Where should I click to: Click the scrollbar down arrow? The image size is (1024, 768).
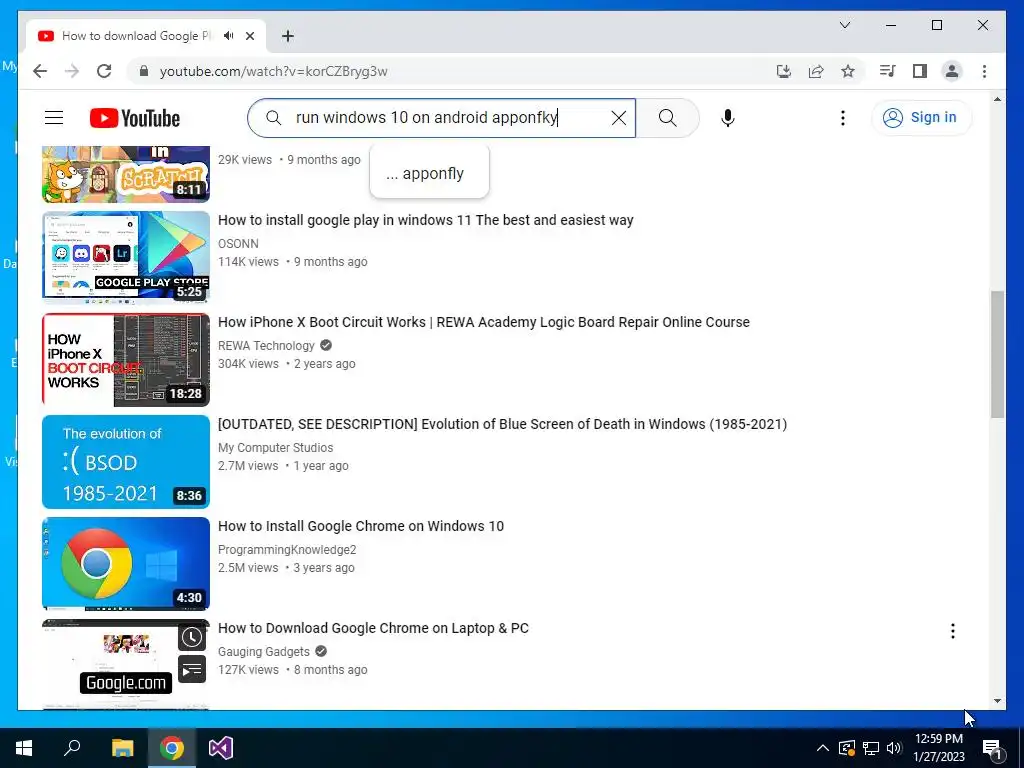coord(997,701)
